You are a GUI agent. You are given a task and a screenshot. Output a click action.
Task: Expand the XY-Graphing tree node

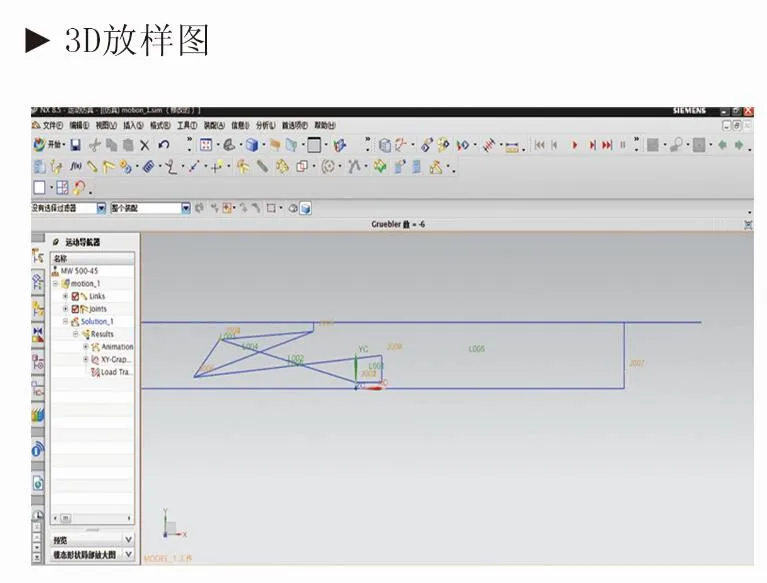tap(86, 359)
